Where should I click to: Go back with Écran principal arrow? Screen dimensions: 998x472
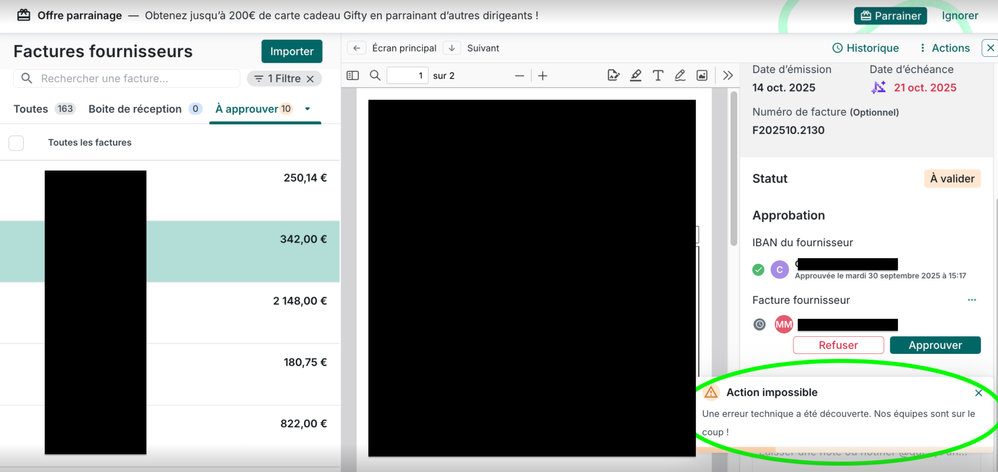click(356, 48)
